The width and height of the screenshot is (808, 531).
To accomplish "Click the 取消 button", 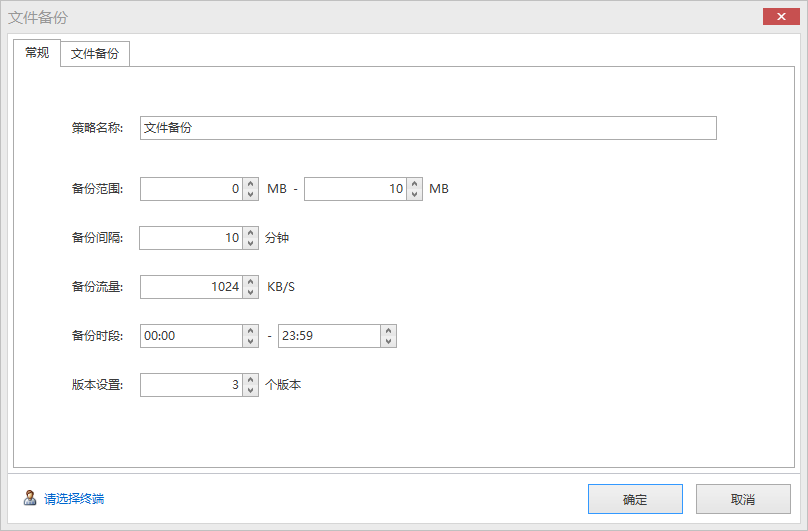I will point(743,499).
